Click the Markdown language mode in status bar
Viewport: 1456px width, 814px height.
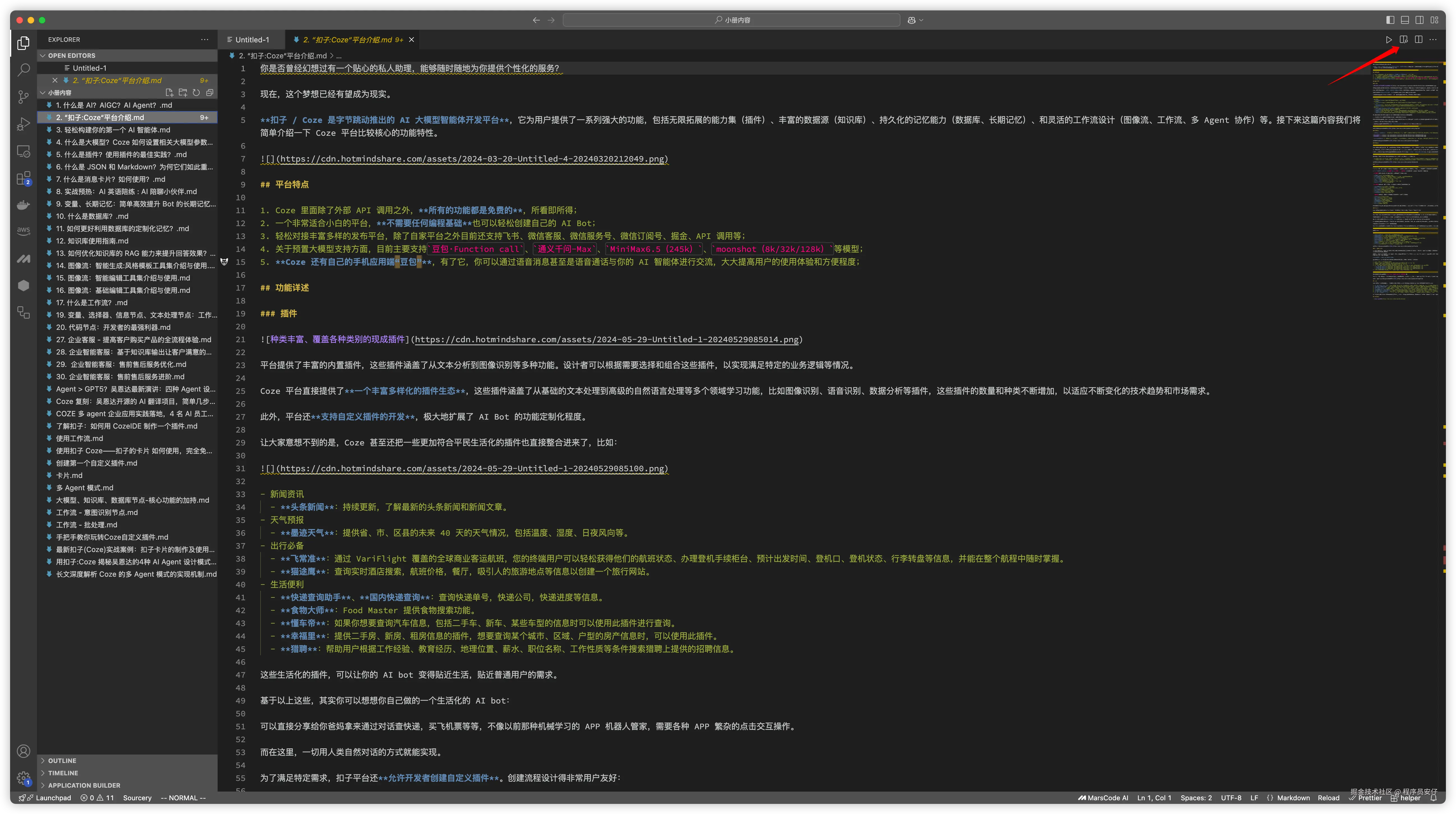pos(1293,798)
